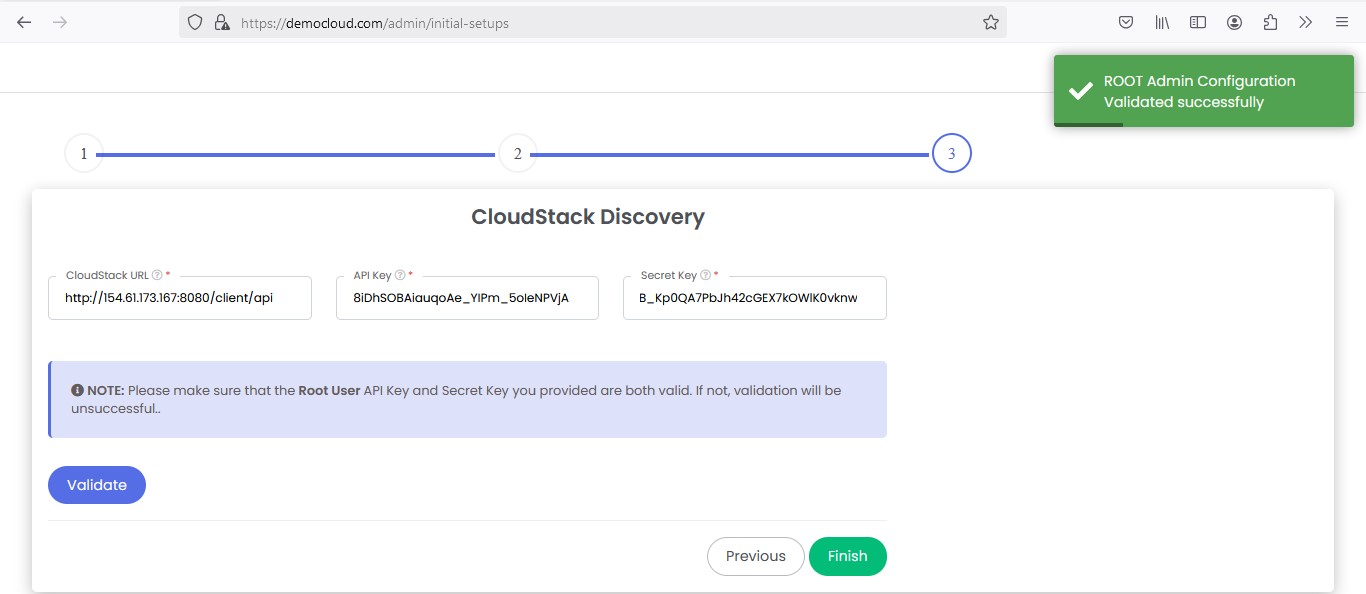
Task: Open the Firefox account icon
Action: 1234,22
